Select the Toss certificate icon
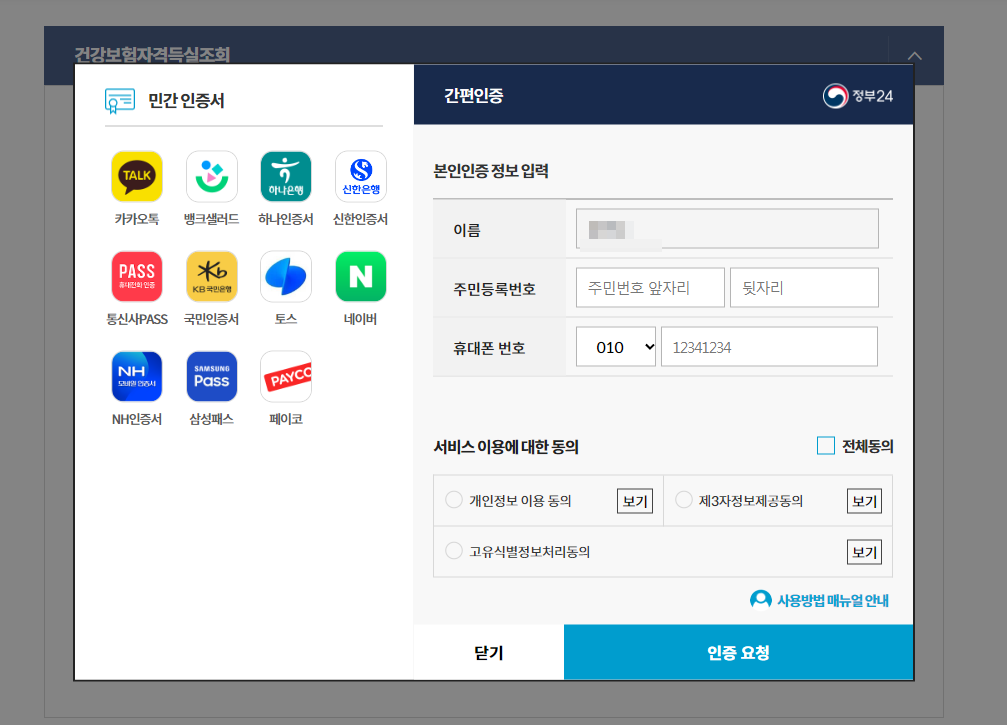The image size is (1007, 725). point(286,277)
